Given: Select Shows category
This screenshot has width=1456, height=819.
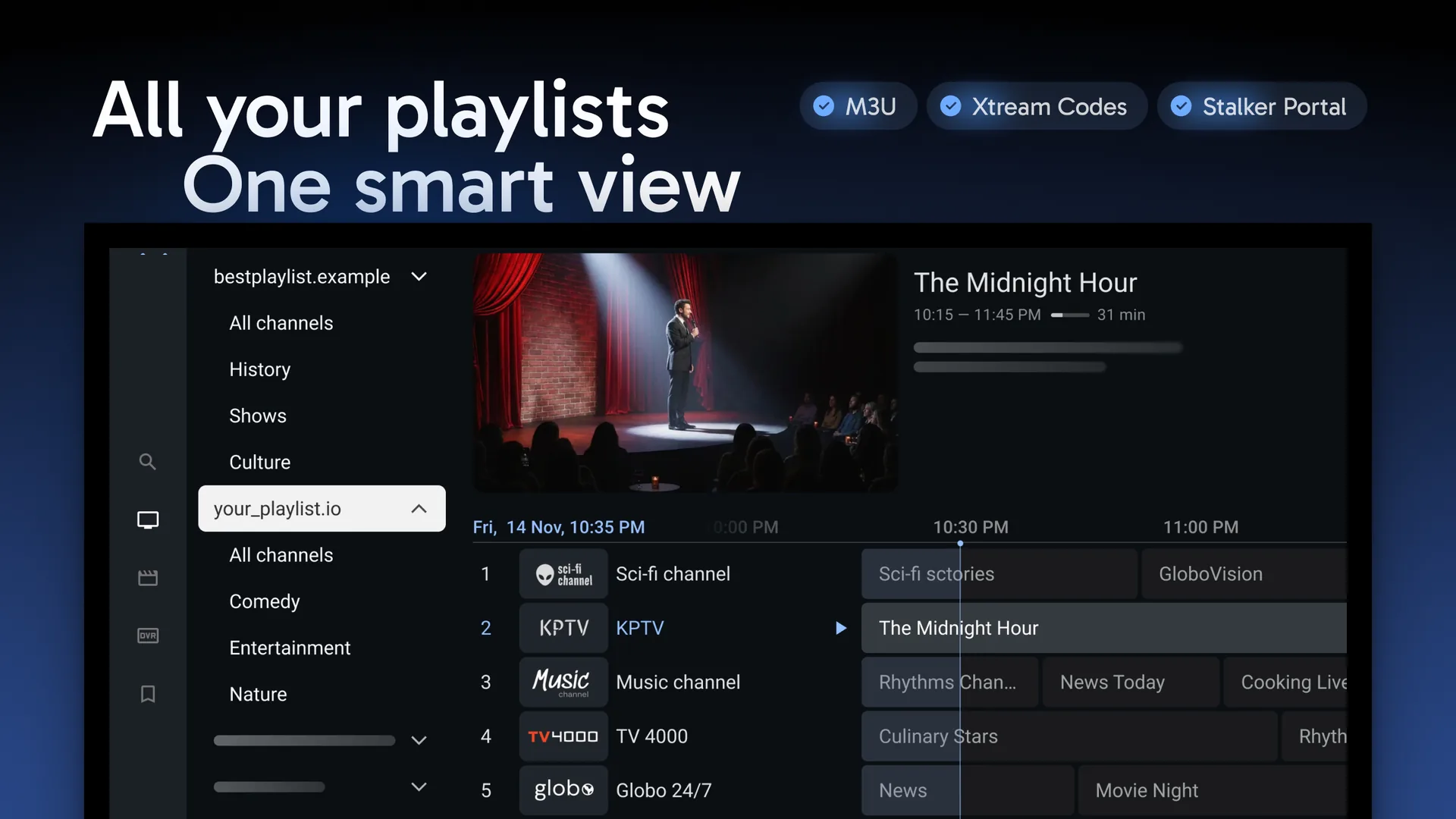Looking at the screenshot, I should coord(258,416).
